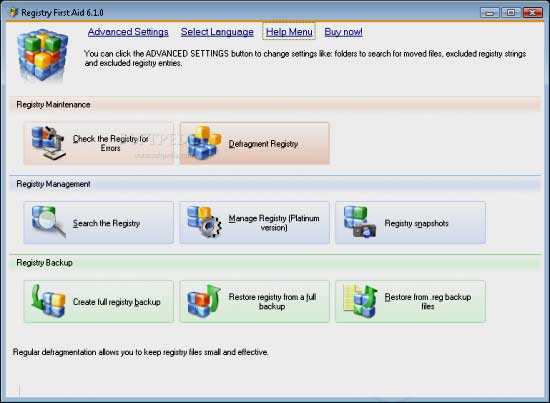Click the large Registry First Aid cube logo

coord(42,55)
